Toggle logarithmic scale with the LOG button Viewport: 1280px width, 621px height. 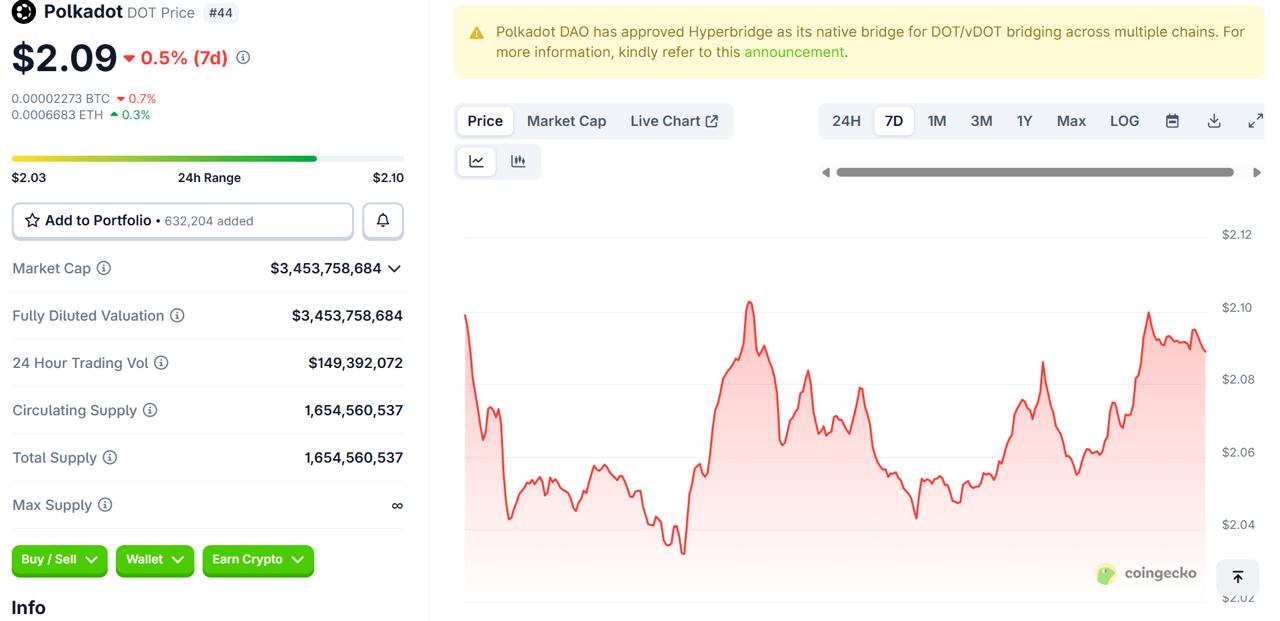point(1124,120)
